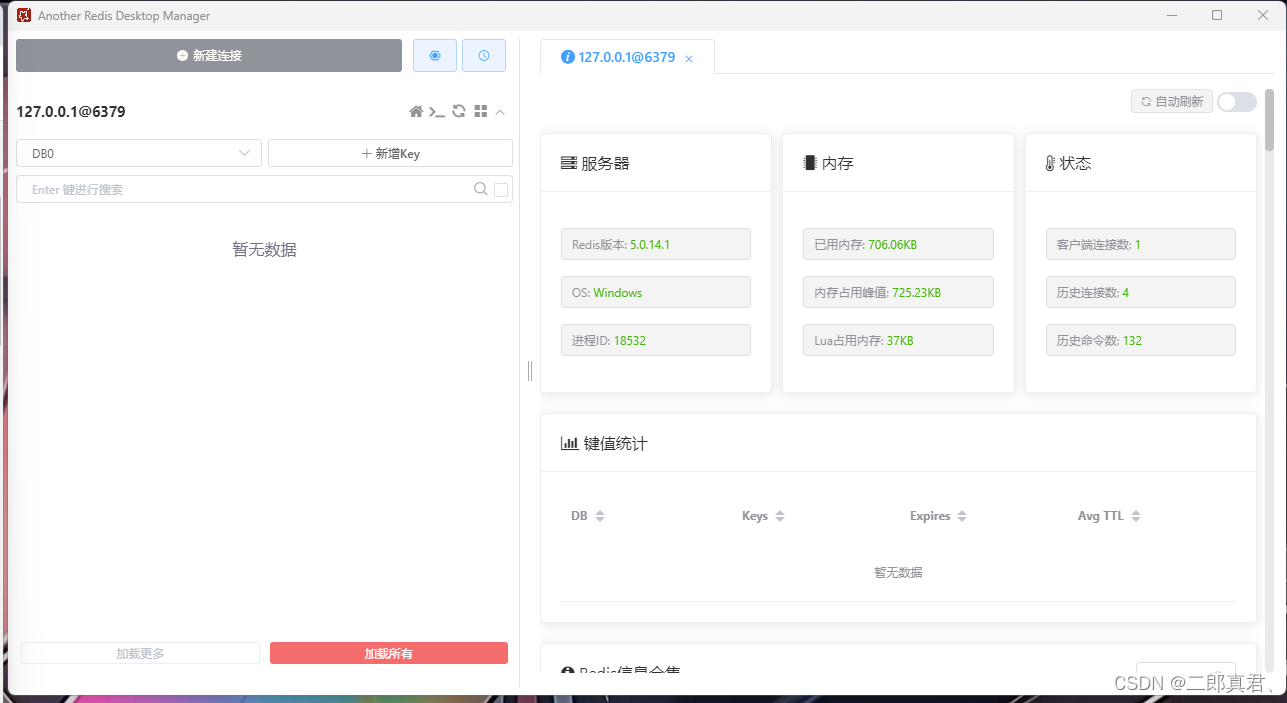Click the 键值统计 key statistics header
Screen dimensions: 1287x703
pyautogui.click(x=898, y=443)
